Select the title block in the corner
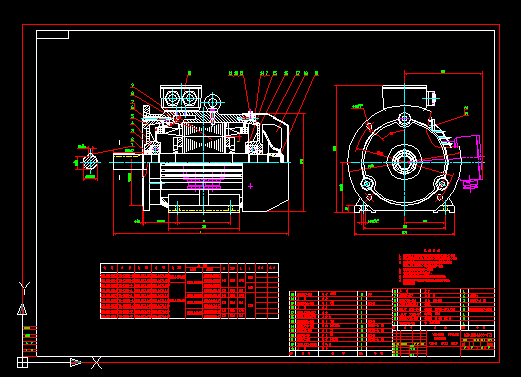Viewport: 521px width, 377px height. 444,343
